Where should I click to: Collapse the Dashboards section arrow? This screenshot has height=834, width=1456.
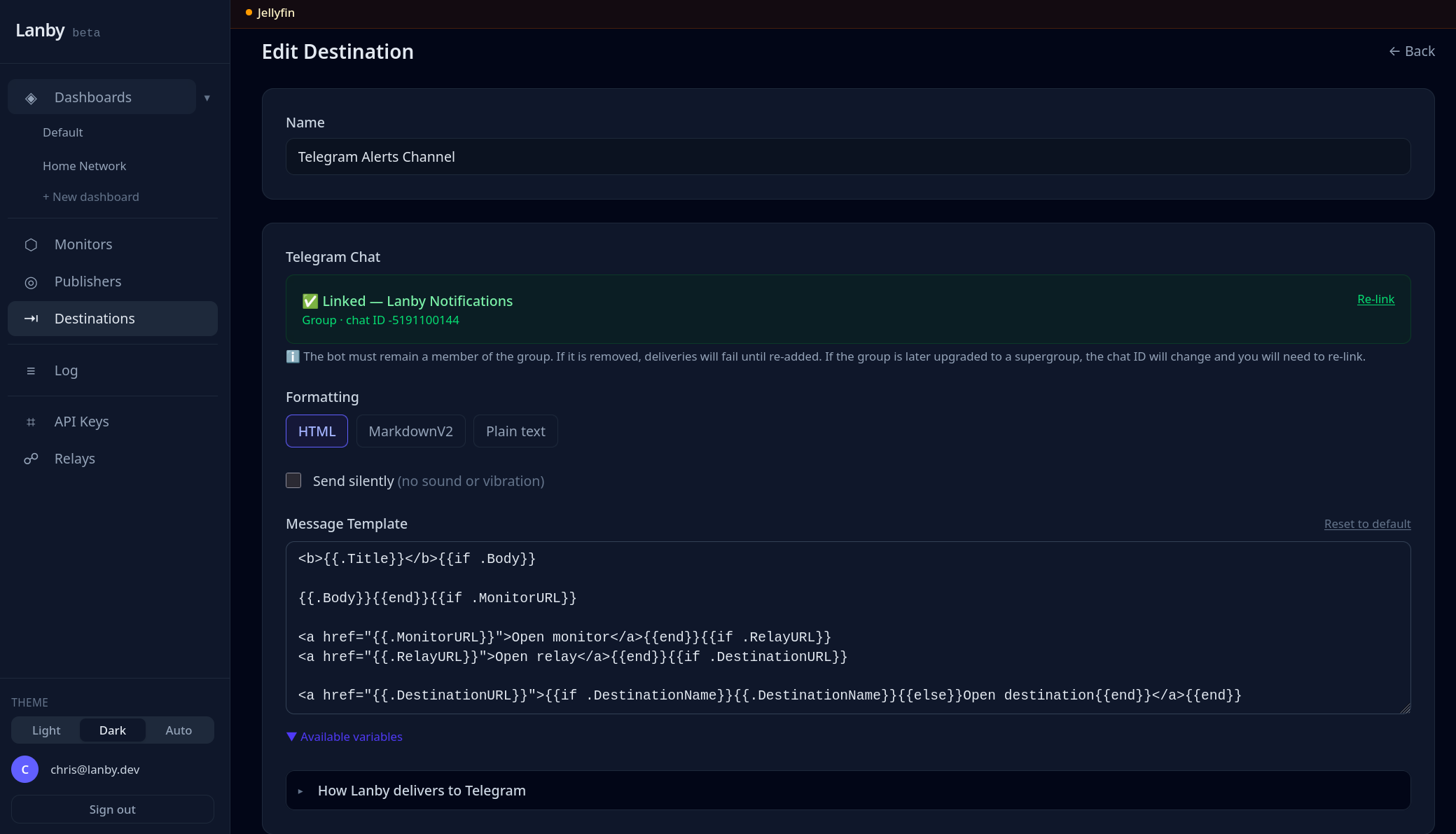click(207, 97)
